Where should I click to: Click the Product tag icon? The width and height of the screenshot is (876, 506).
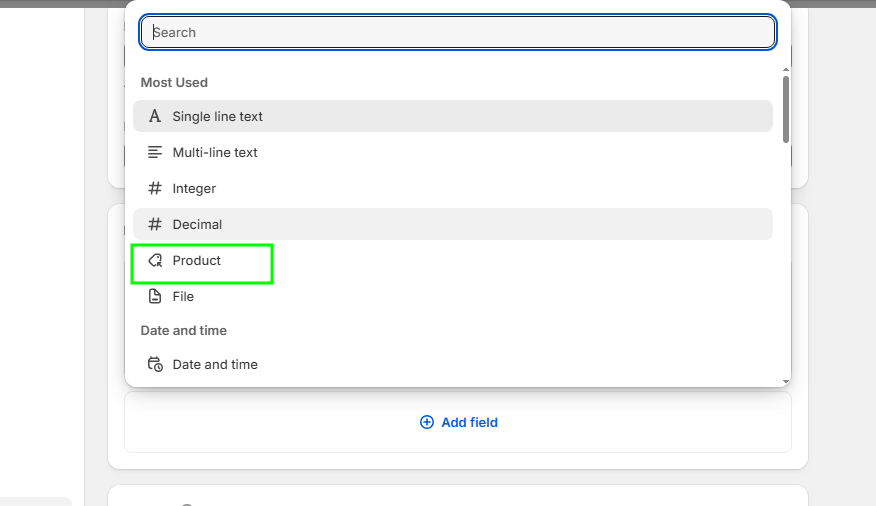[x=155, y=260]
